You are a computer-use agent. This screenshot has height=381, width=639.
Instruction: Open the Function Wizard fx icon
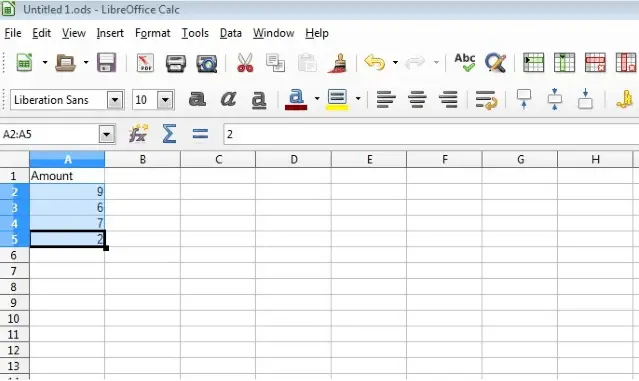coord(139,134)
